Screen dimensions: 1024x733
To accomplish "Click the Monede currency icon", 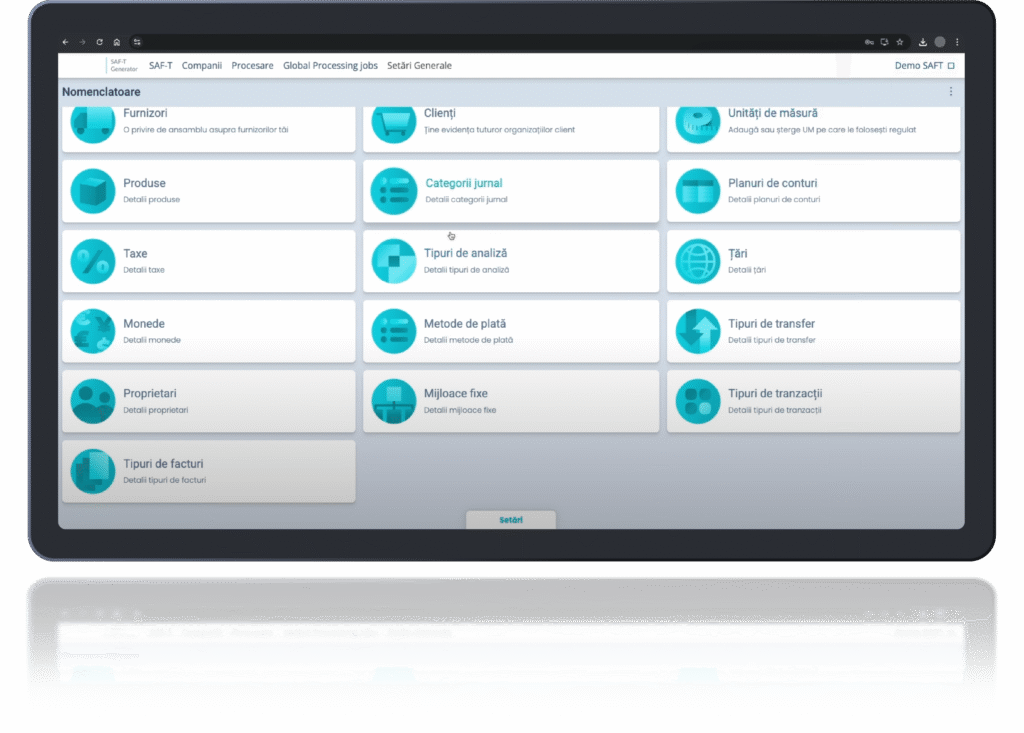I will [93, 331].
